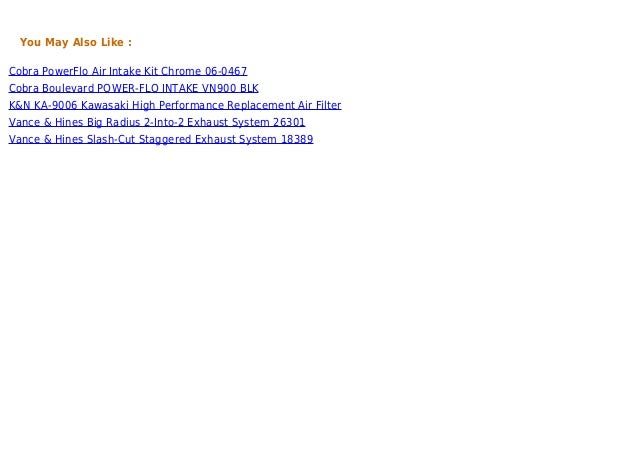Choose the link ending in VN900 BLK
The height and width of the screenshot is (452, 638).
point(133,88)
